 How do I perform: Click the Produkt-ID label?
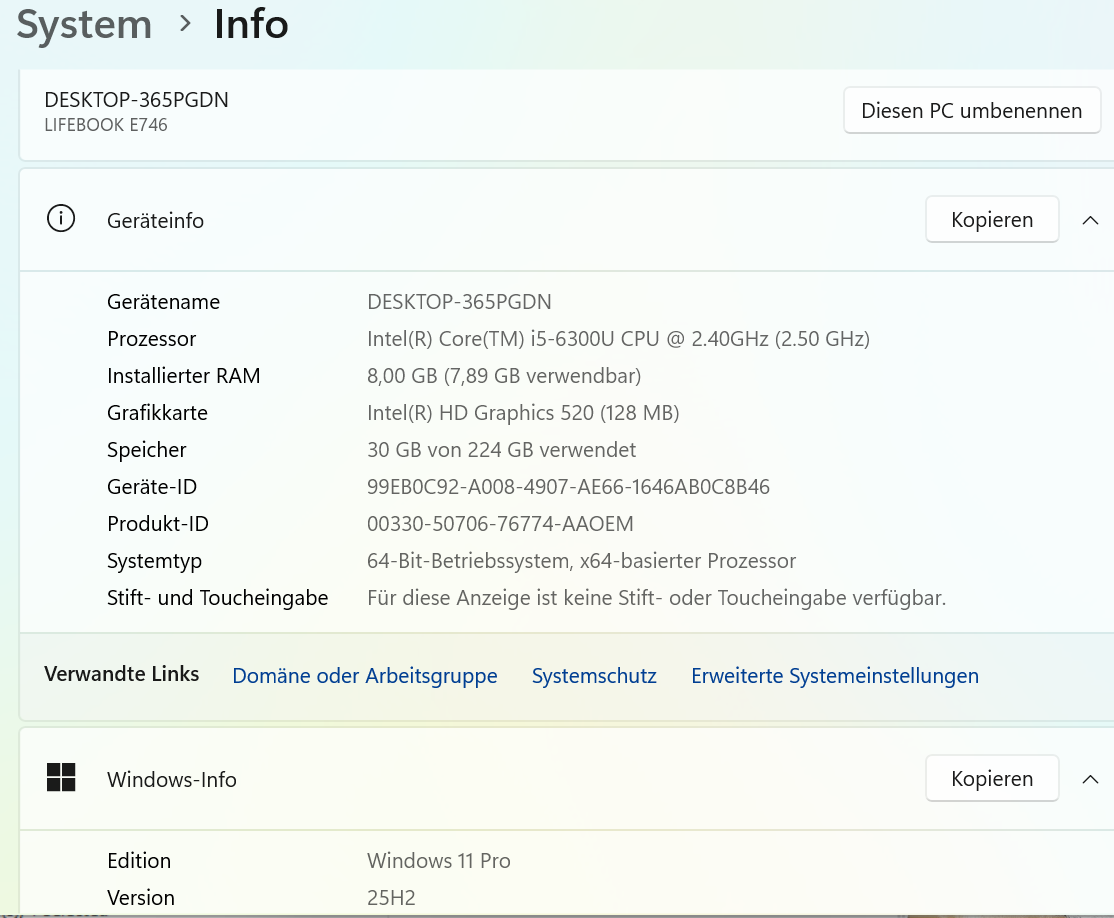tap(158, 524)
